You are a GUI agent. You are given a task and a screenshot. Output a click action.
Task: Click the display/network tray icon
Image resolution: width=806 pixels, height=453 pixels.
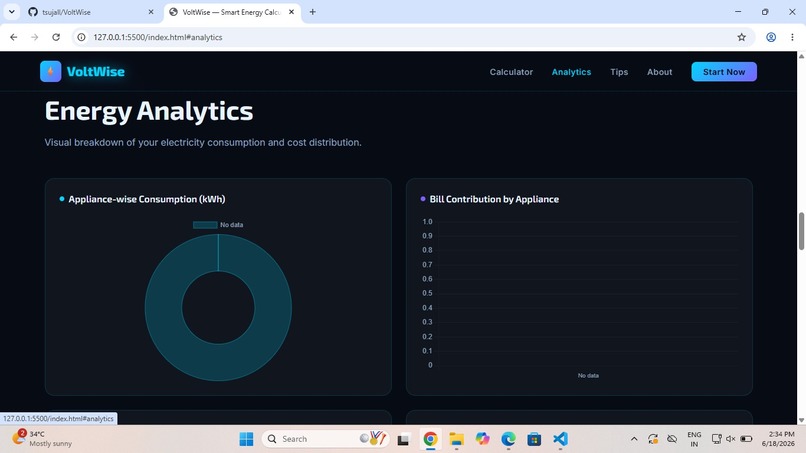coord(716,439)
